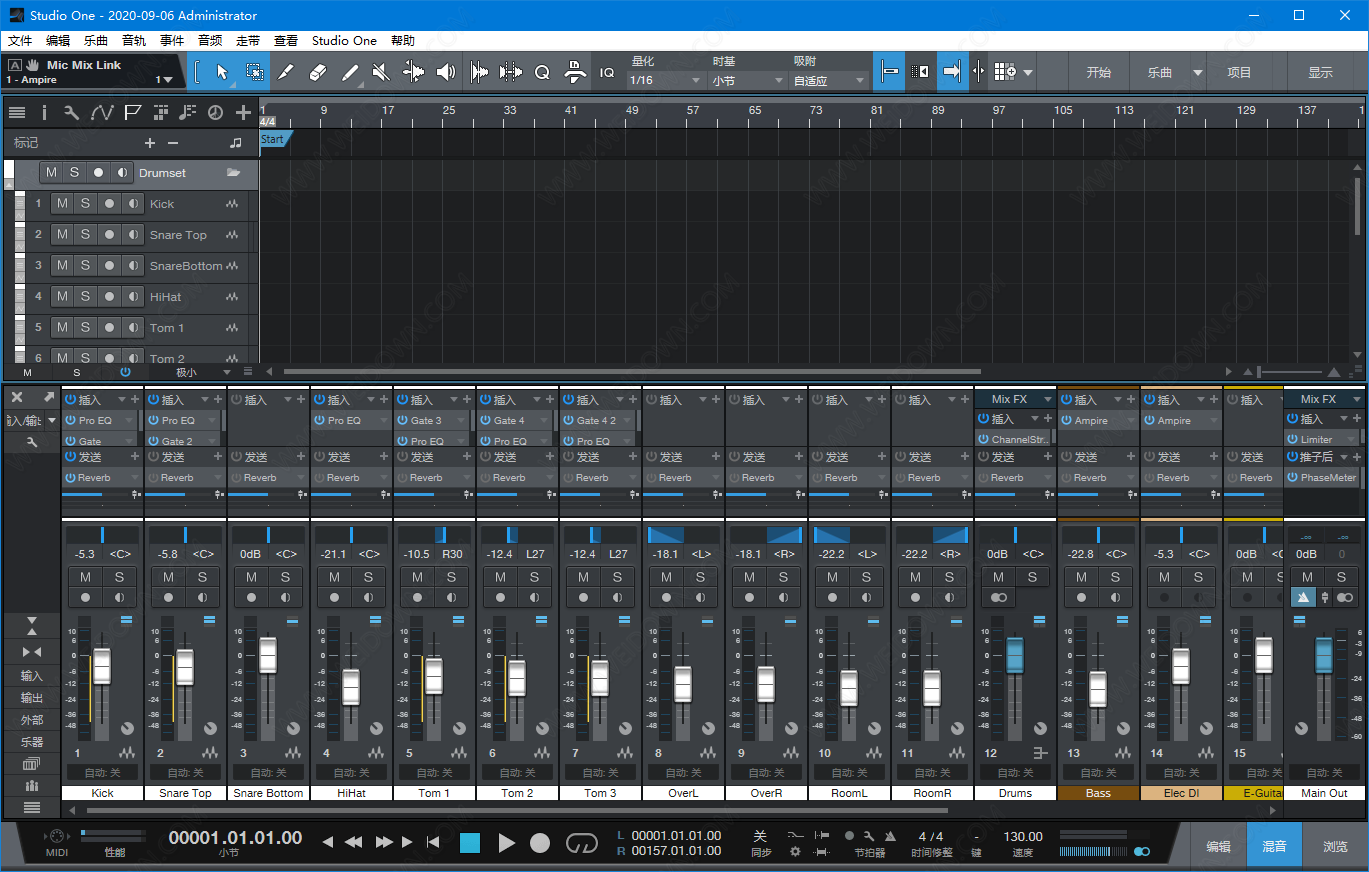This screenshot has width=1369, height=872.
Task: Select the Listen speaker tool
Action: pos(446,72)
